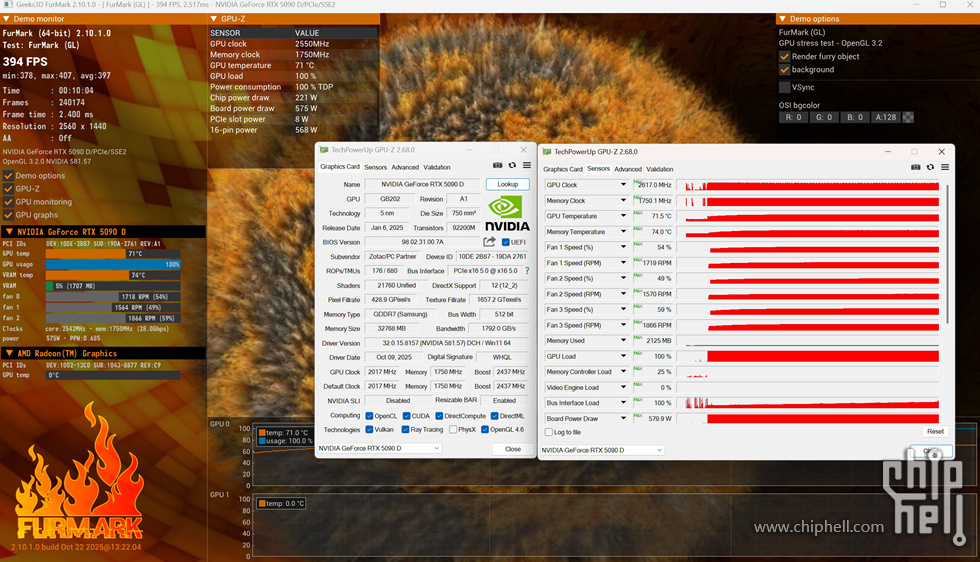Viewport: 980px width, 562px height.
Task: Click the B: 0 bgcolor field
Action: click(855, 117)
